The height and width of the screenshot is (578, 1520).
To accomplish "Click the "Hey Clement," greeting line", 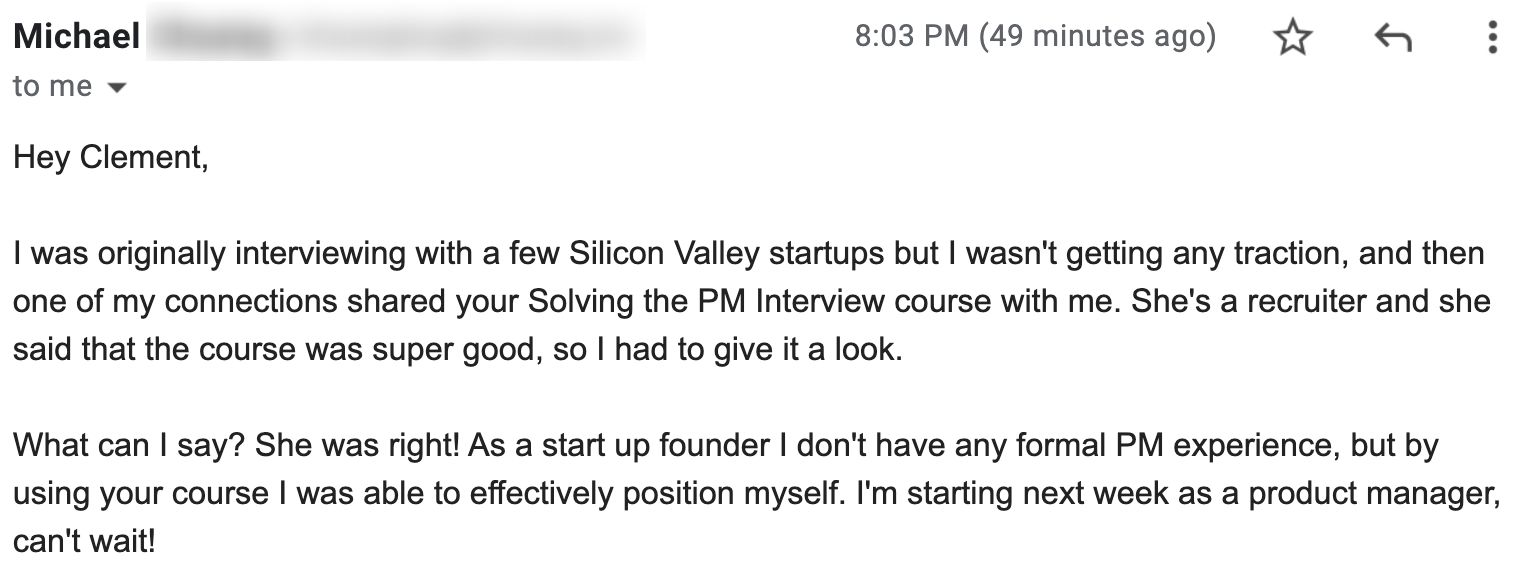I will [111, 158].
